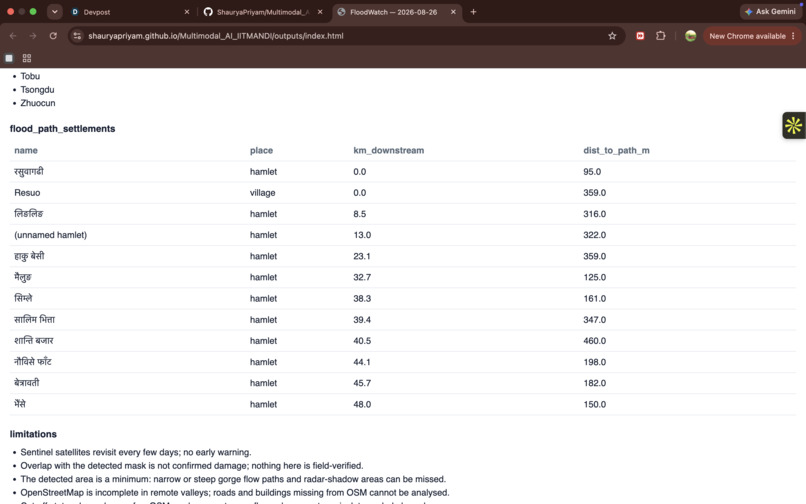
Task: Click the place column header
Action: click(261, 150)
